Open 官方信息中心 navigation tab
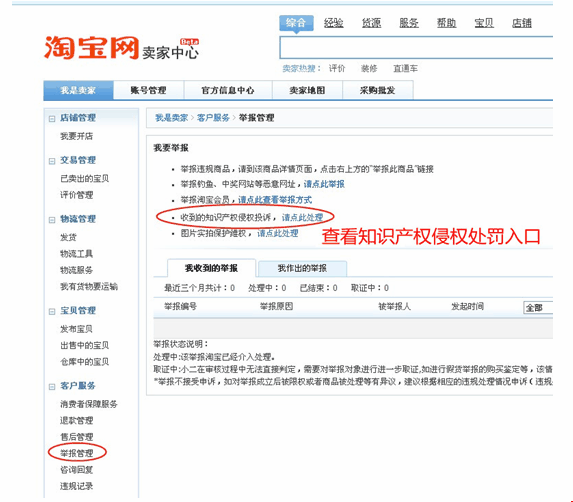Image resolution: width=573 pixels, height=502 pixels. coord(228,90)
